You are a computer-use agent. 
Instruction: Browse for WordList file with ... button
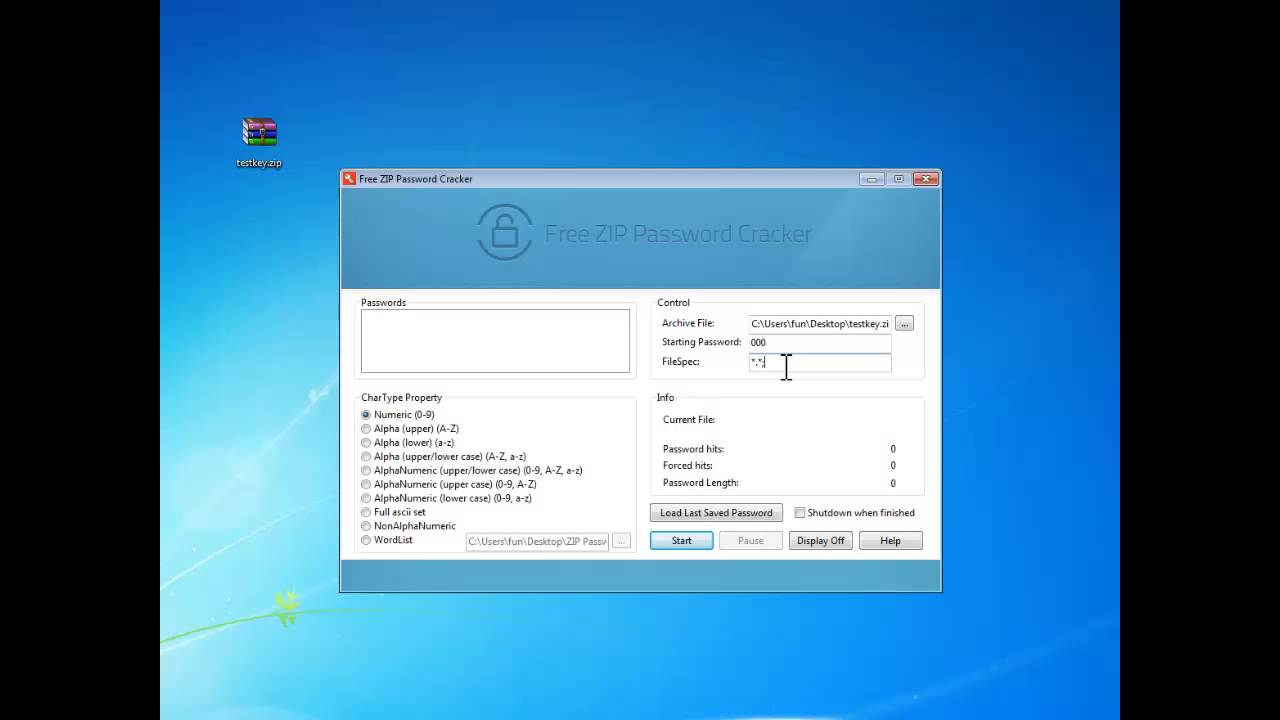tap(621, 541)
